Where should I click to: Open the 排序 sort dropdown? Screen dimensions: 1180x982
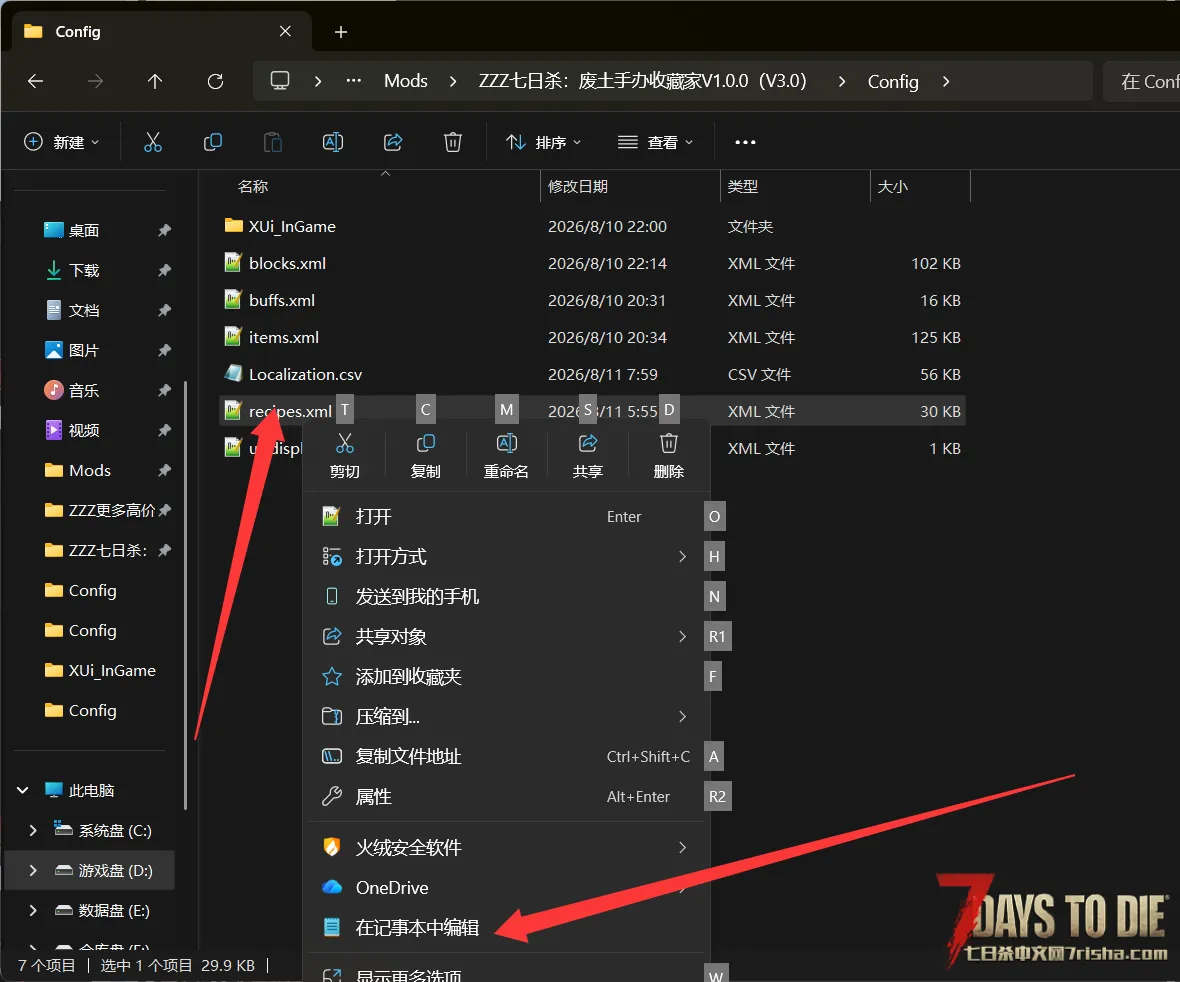coord(543,142)
